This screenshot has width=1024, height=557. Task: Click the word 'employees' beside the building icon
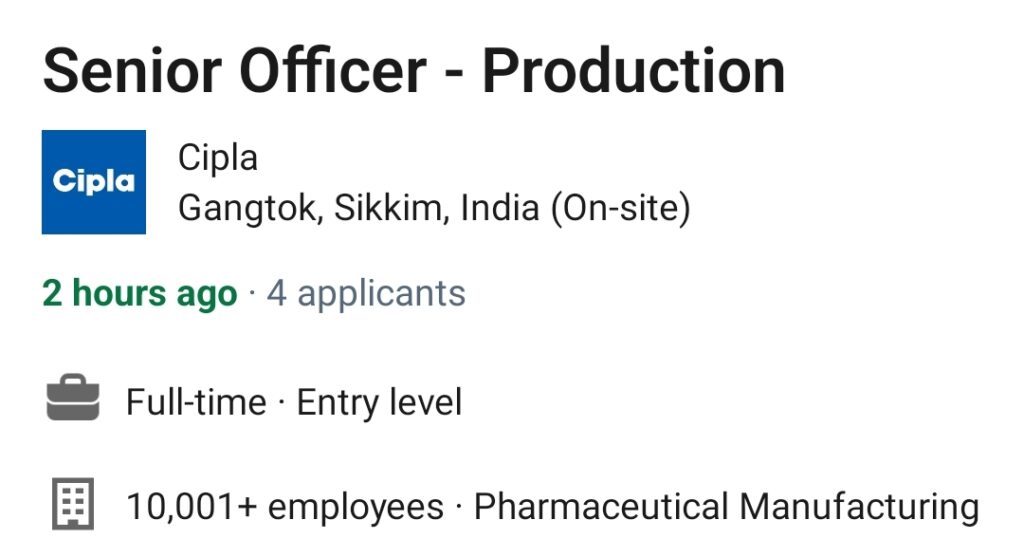click(356, 508)
